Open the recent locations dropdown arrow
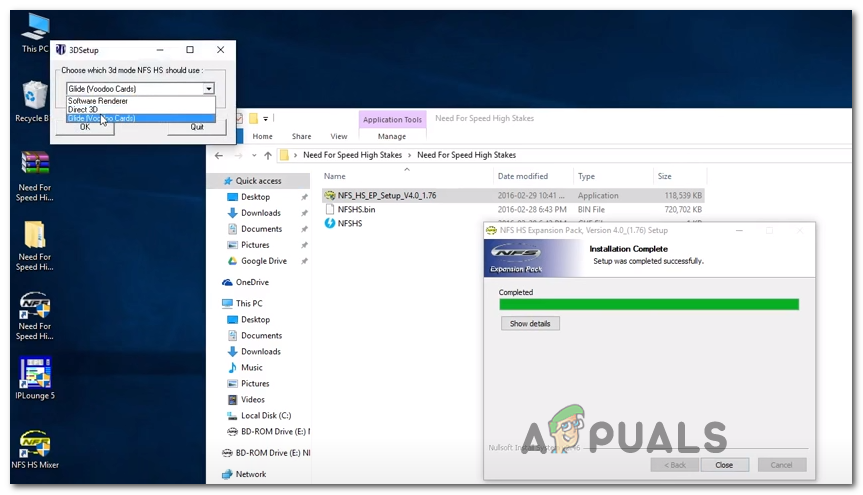This screenshot has width=863, height=495. click(254, 155)
